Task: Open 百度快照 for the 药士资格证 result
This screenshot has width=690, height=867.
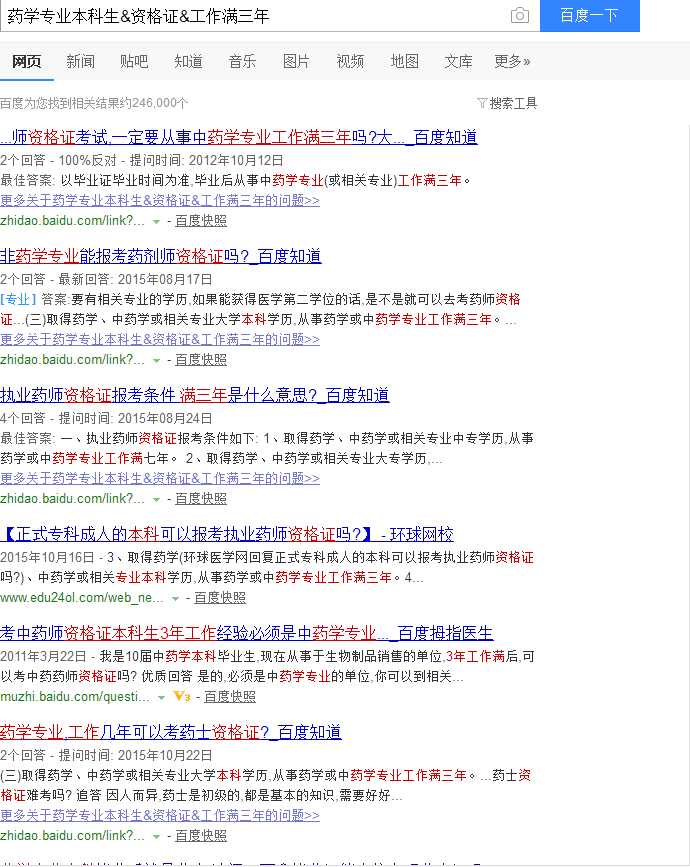Action: [x=201, y=835]
